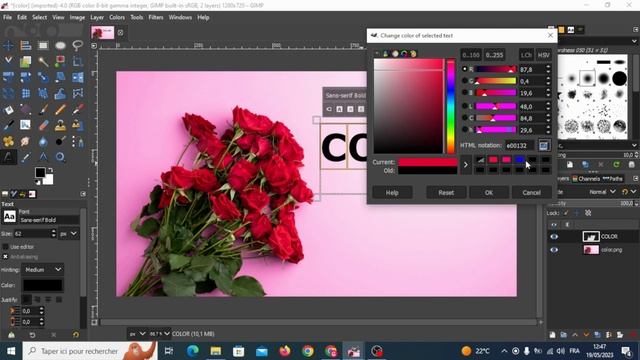The height and width of the screenshot is (360, 640).
Task: Open the Colors menu
Action: pos(117,18)
